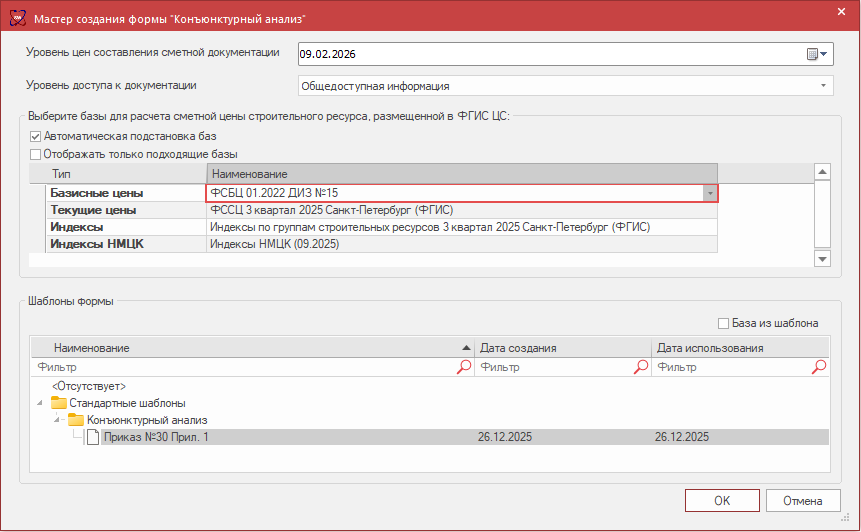Select the Стандартные шаблоны folder icon

59,403
